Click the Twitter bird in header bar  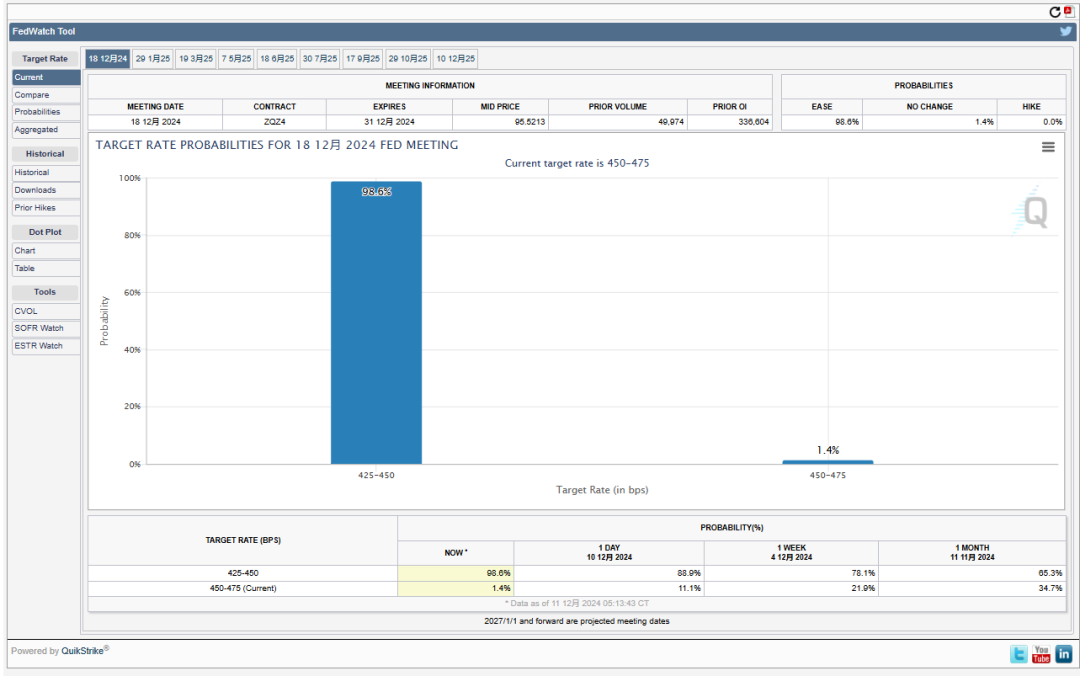tap(1066, 31)
